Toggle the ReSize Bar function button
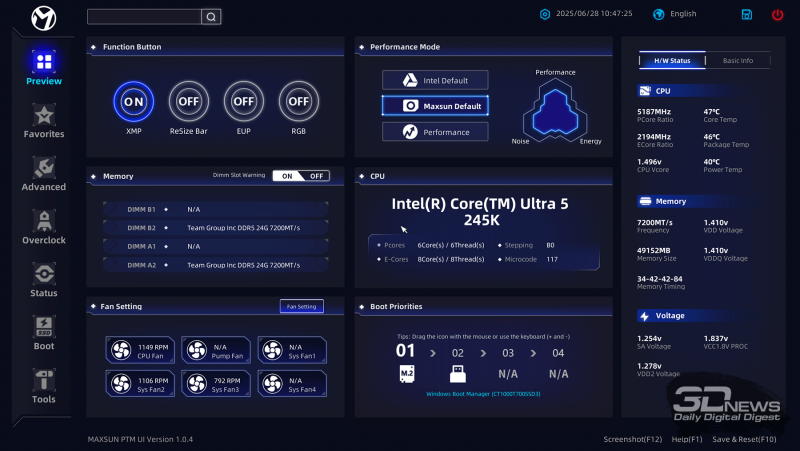This screenshot has width=800, height=451. (x=189, y=102)
